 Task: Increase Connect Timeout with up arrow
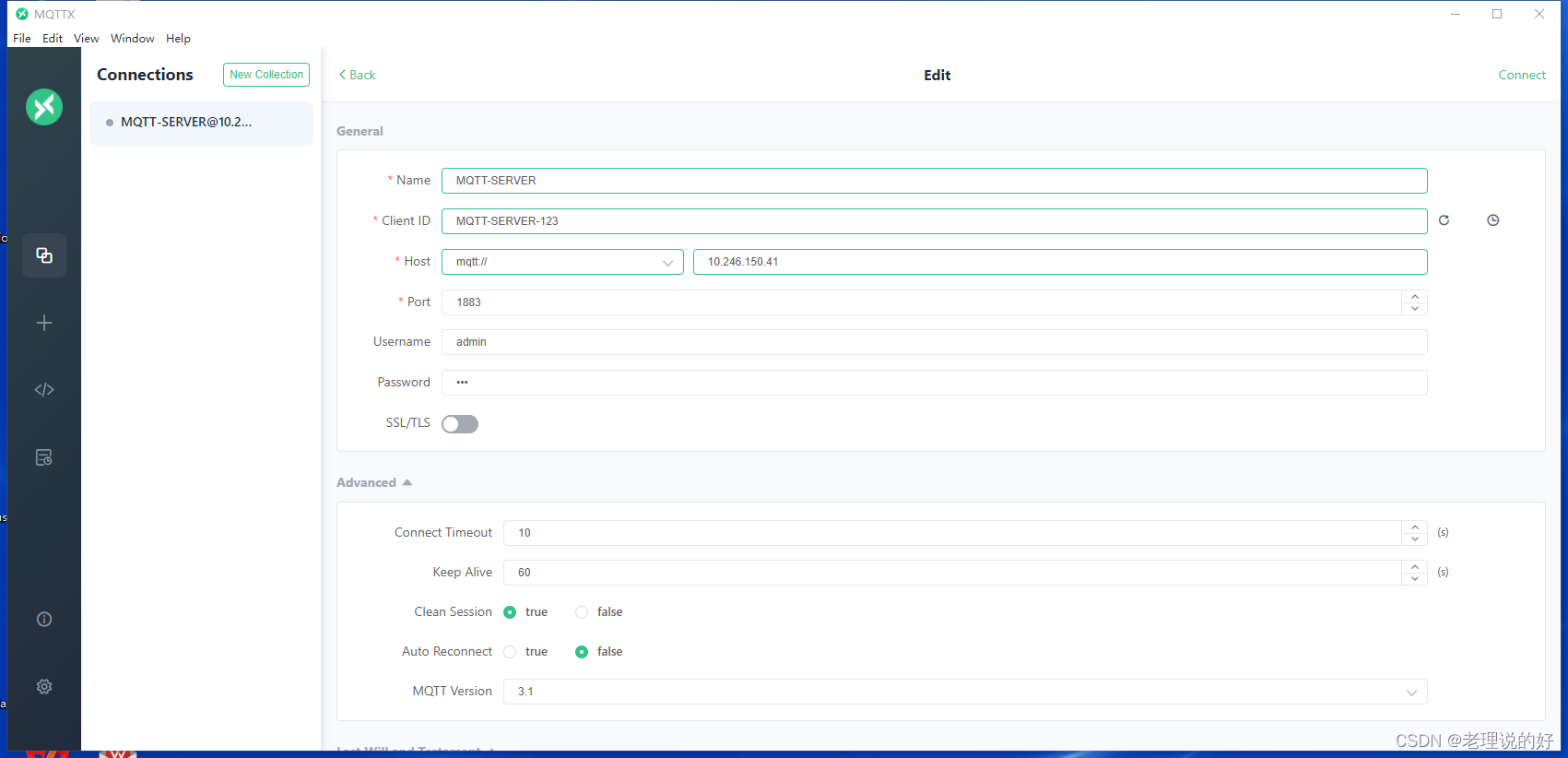tap(1415, 527)
